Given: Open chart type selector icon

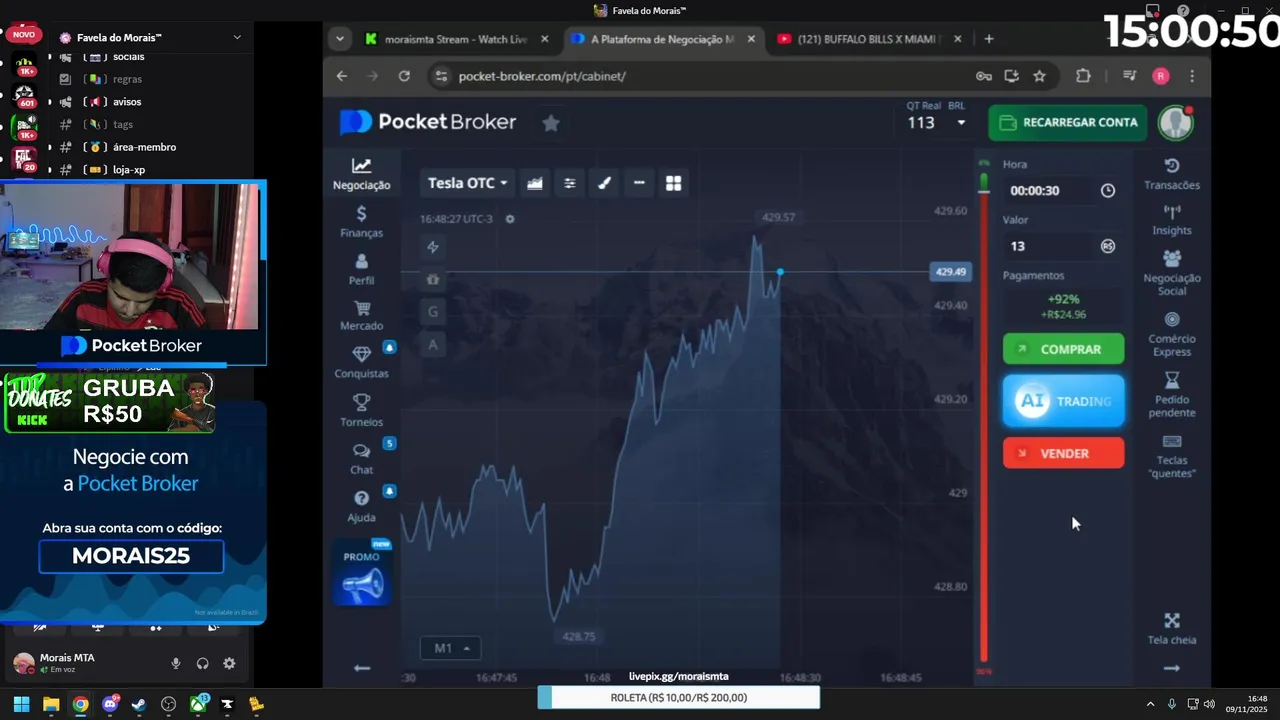Looking at the screenshot, I should pos(535,183).
